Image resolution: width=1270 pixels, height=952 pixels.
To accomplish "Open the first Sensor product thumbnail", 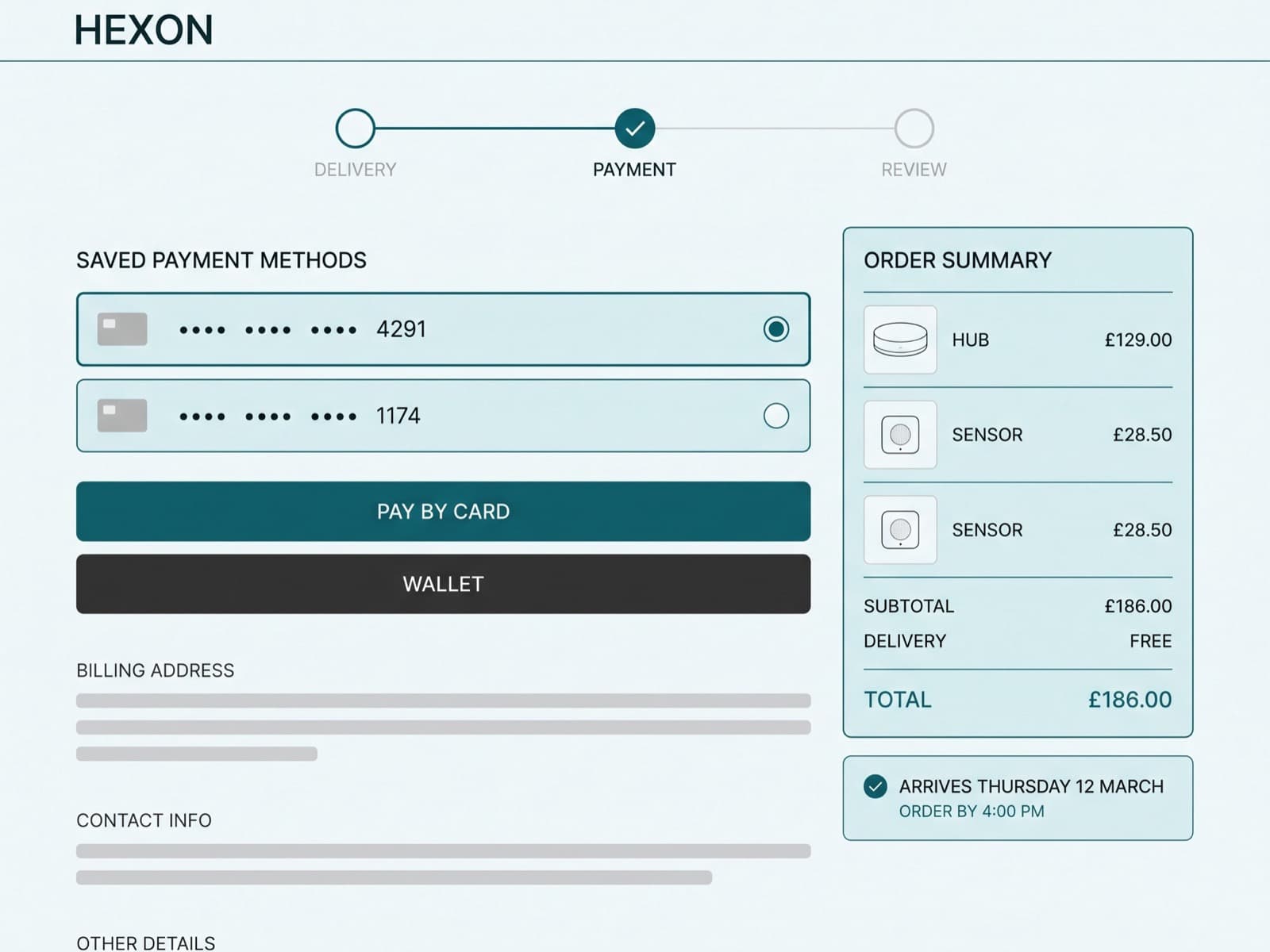I will point(900,435).
